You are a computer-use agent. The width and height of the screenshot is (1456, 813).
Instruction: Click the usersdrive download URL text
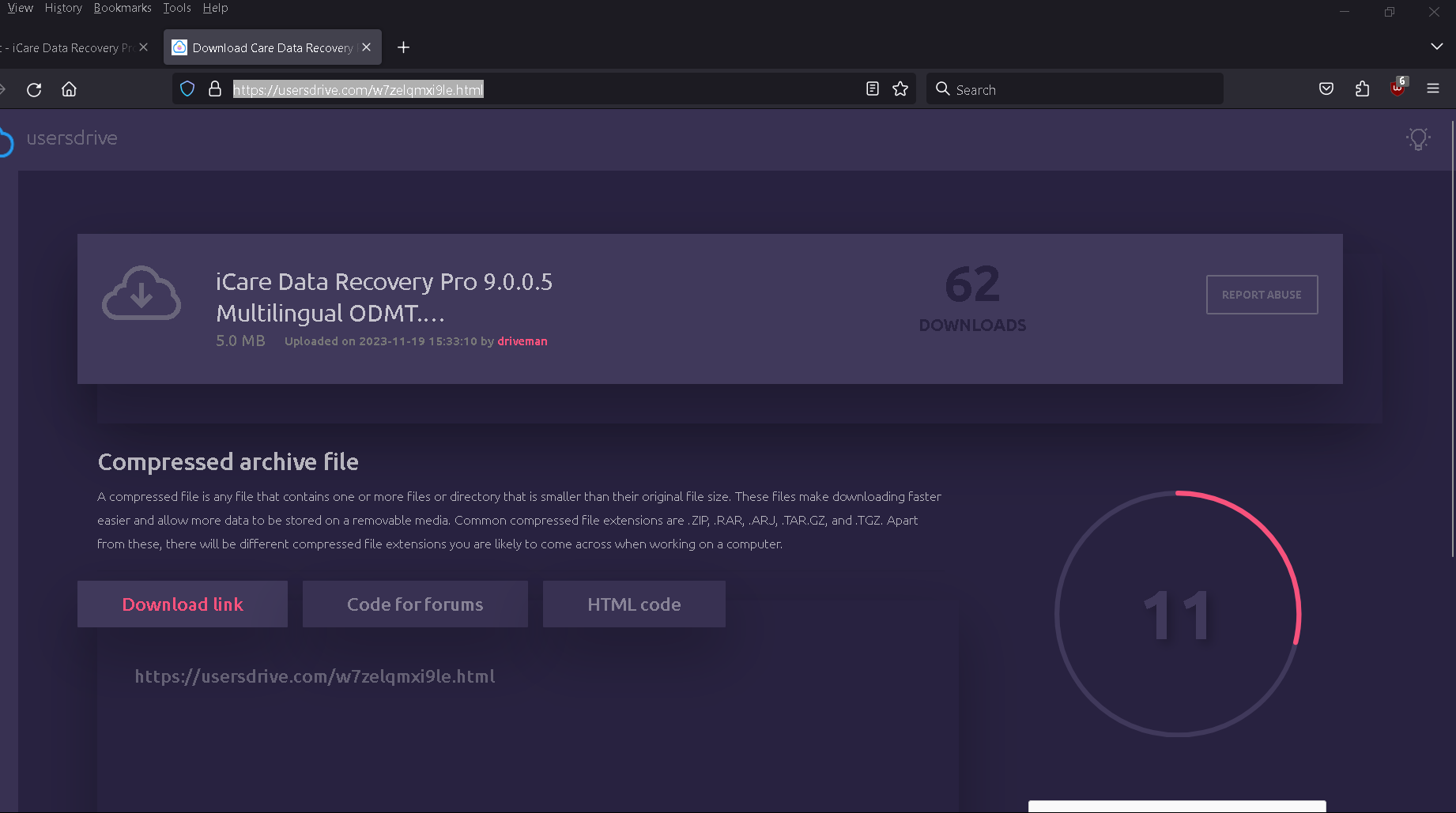click(315, 676)
